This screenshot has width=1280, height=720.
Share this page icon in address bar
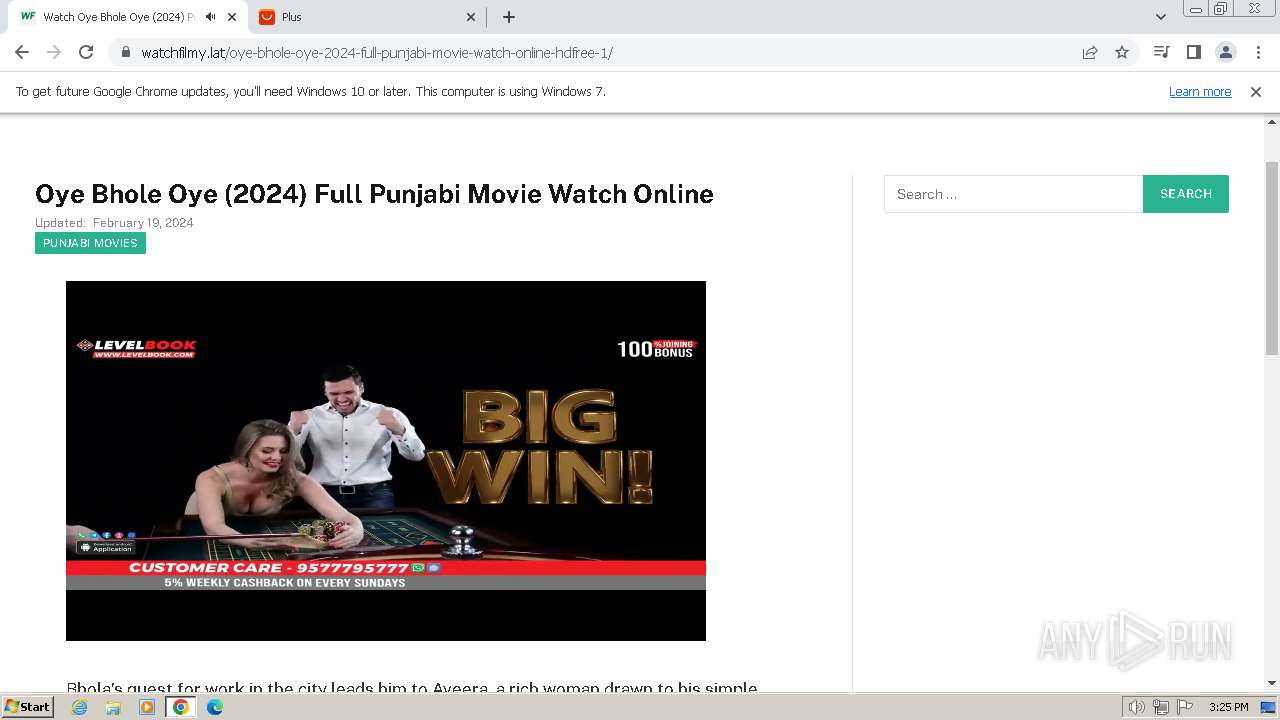click(x=1090, y=52)
